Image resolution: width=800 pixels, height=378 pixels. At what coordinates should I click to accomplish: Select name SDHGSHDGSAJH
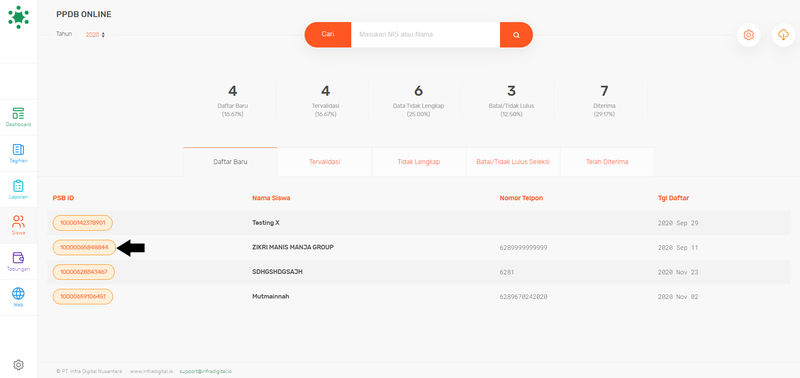coord(277,272)
